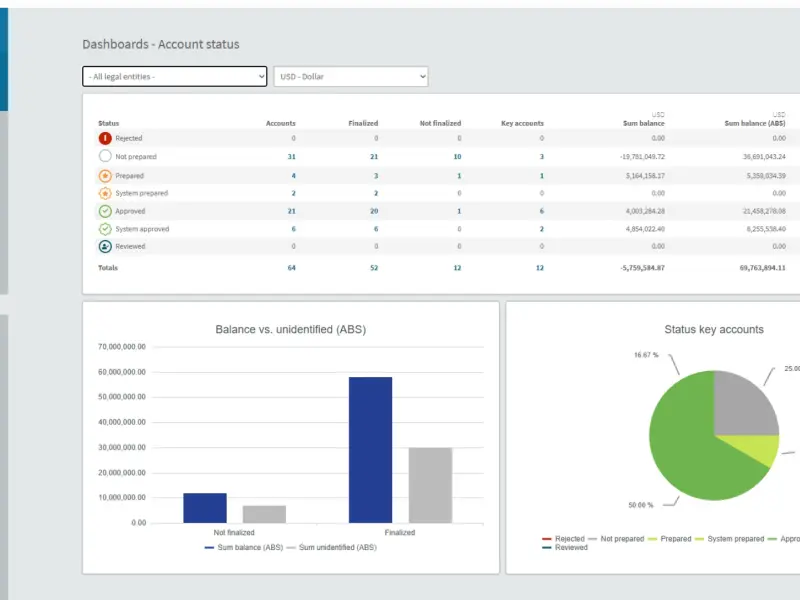Select the Not prepared sum balance -19,781,049.72

click(x=642, y=157)
